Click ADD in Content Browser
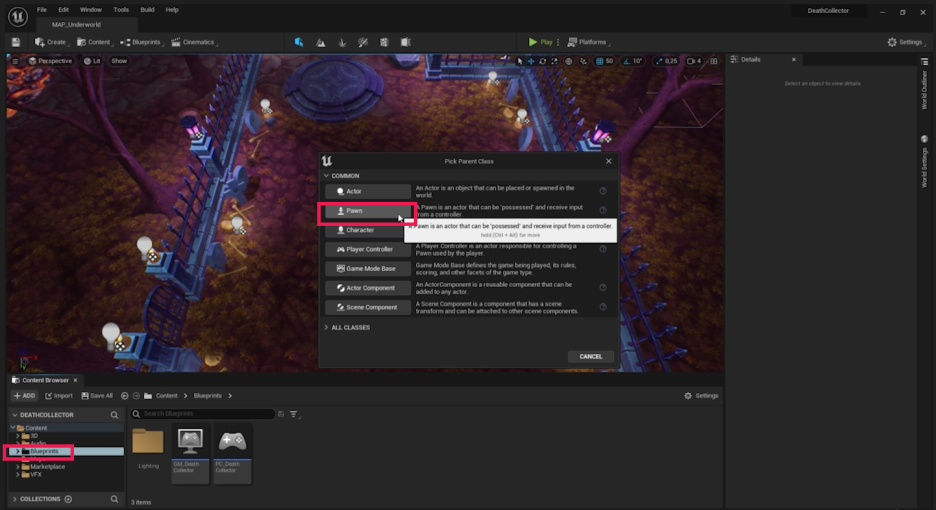The height and width of the screenshot is (510, 936). 24,396
